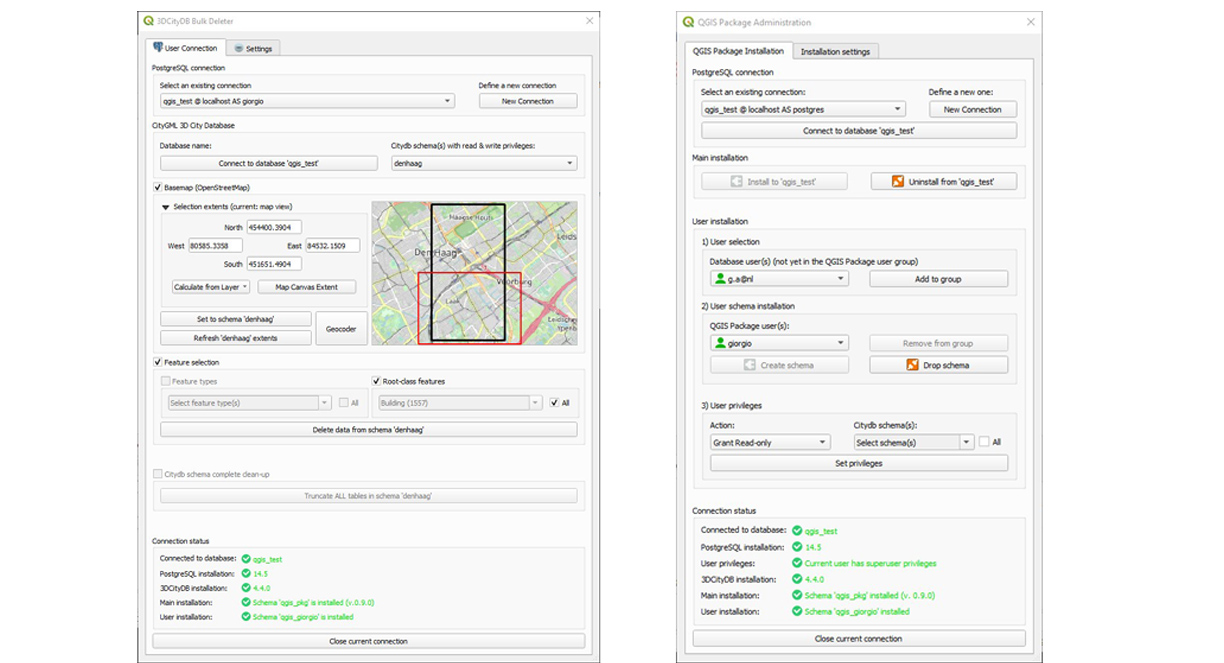
Task: Click New Connection in Package Administration
Action: [973, 109]
